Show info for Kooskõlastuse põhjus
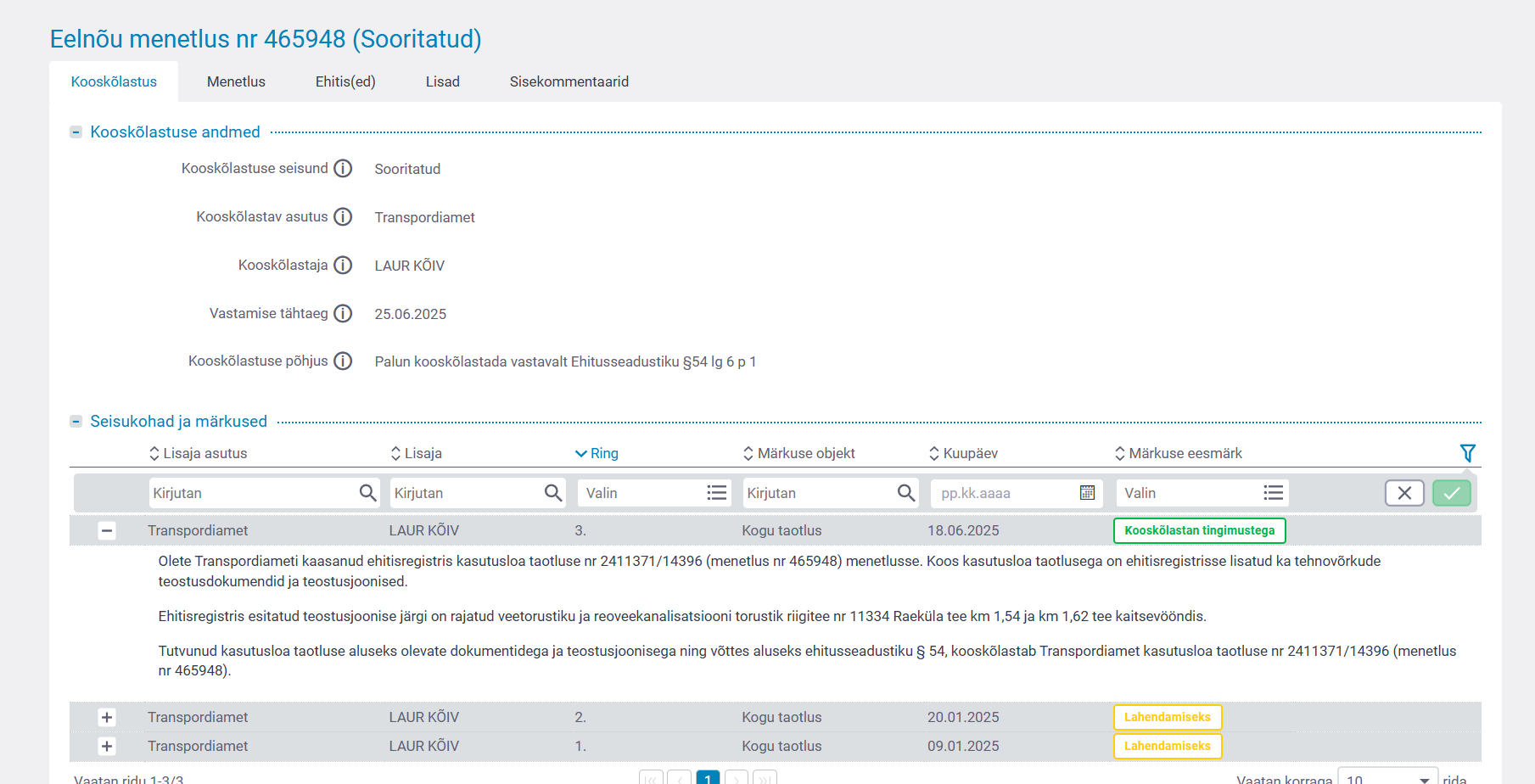The width and height of the screenshot is (1535, 784). 343,361
